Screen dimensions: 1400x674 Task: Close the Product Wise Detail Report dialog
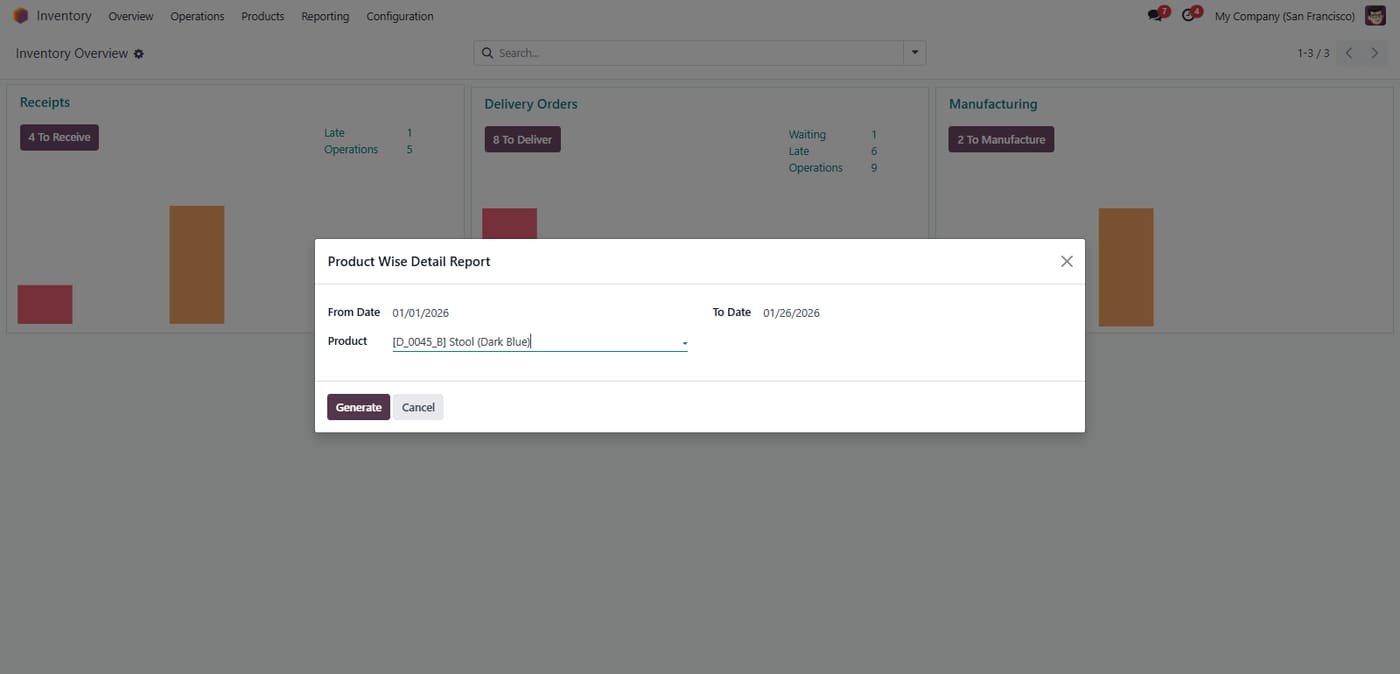tap(1066, 261)
